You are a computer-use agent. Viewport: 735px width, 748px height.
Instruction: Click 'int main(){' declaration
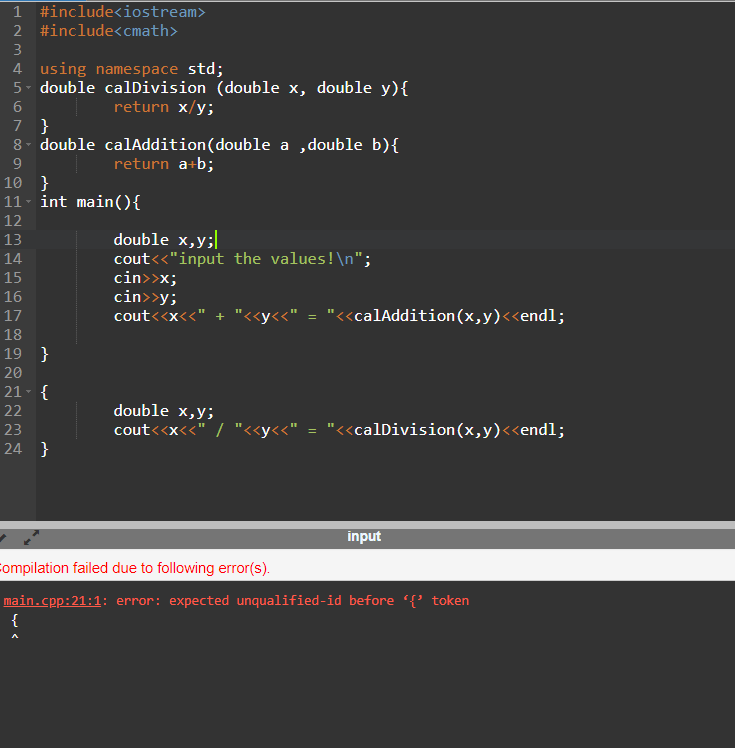(90, 202)
